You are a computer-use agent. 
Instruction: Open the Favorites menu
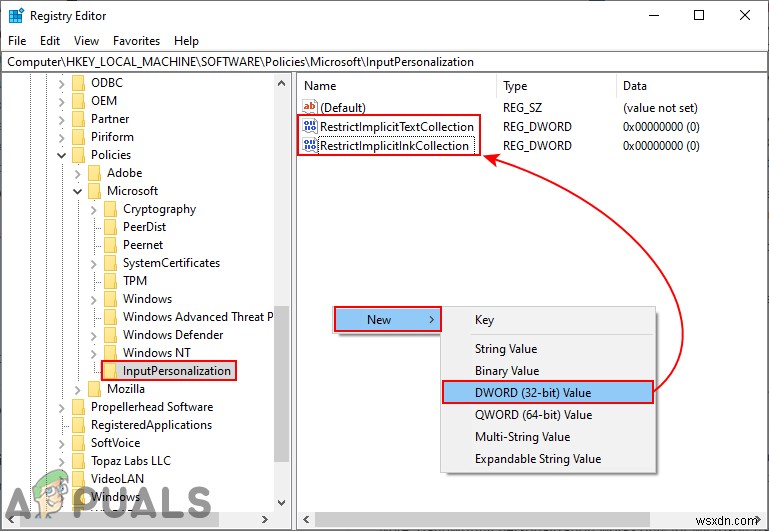136,41
